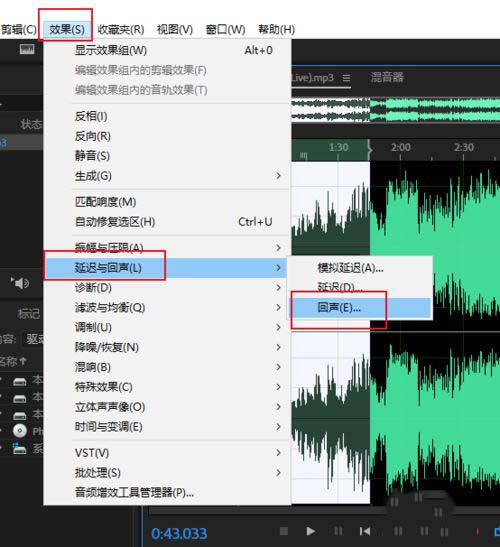Expand 诊断(D) submenu
The height and width of the screenshot is (547, 500).
click(167, 287)
